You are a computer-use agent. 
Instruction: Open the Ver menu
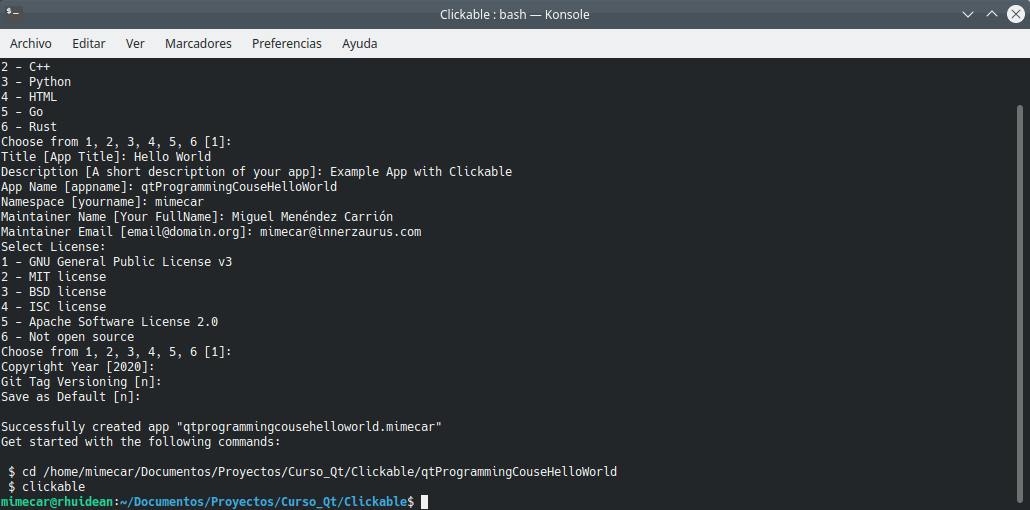135,44
